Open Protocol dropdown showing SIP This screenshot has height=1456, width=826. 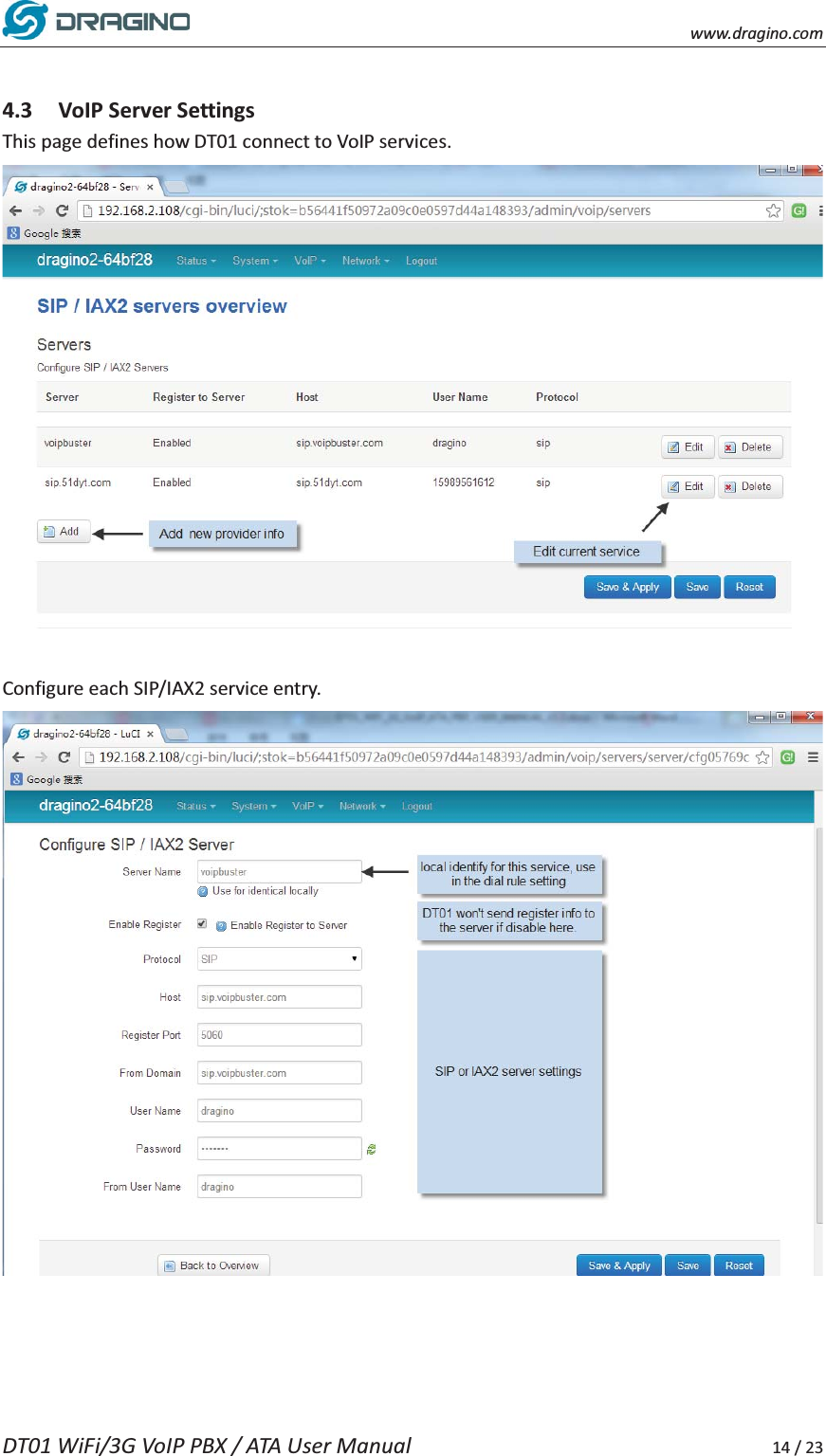pos(280,958)
